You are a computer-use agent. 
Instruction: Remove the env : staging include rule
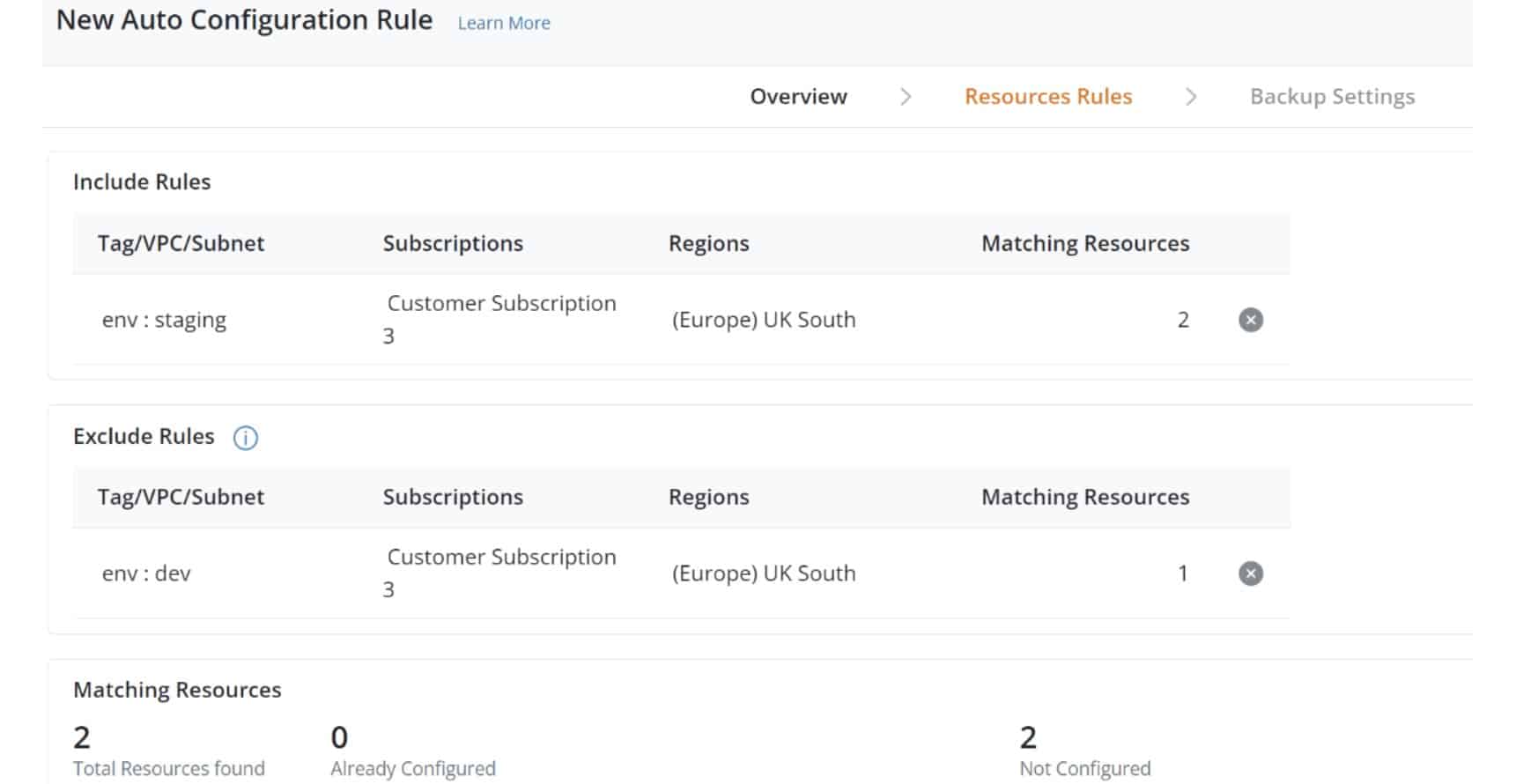point(1250,320)
